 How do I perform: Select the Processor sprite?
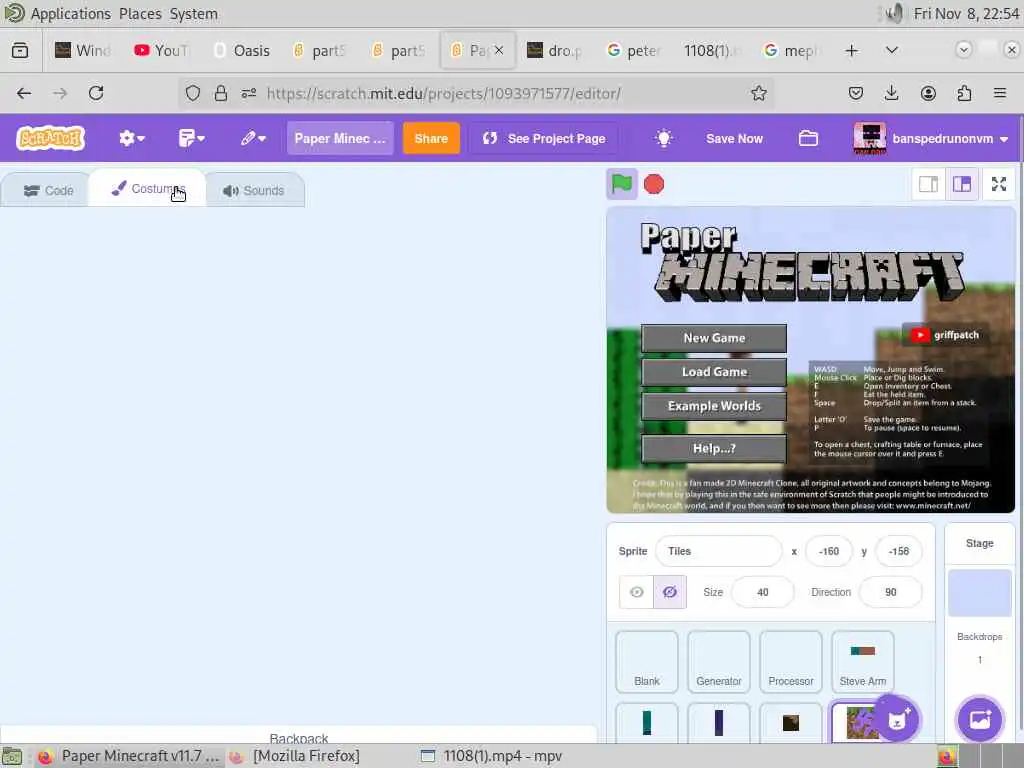click(790, 662)
